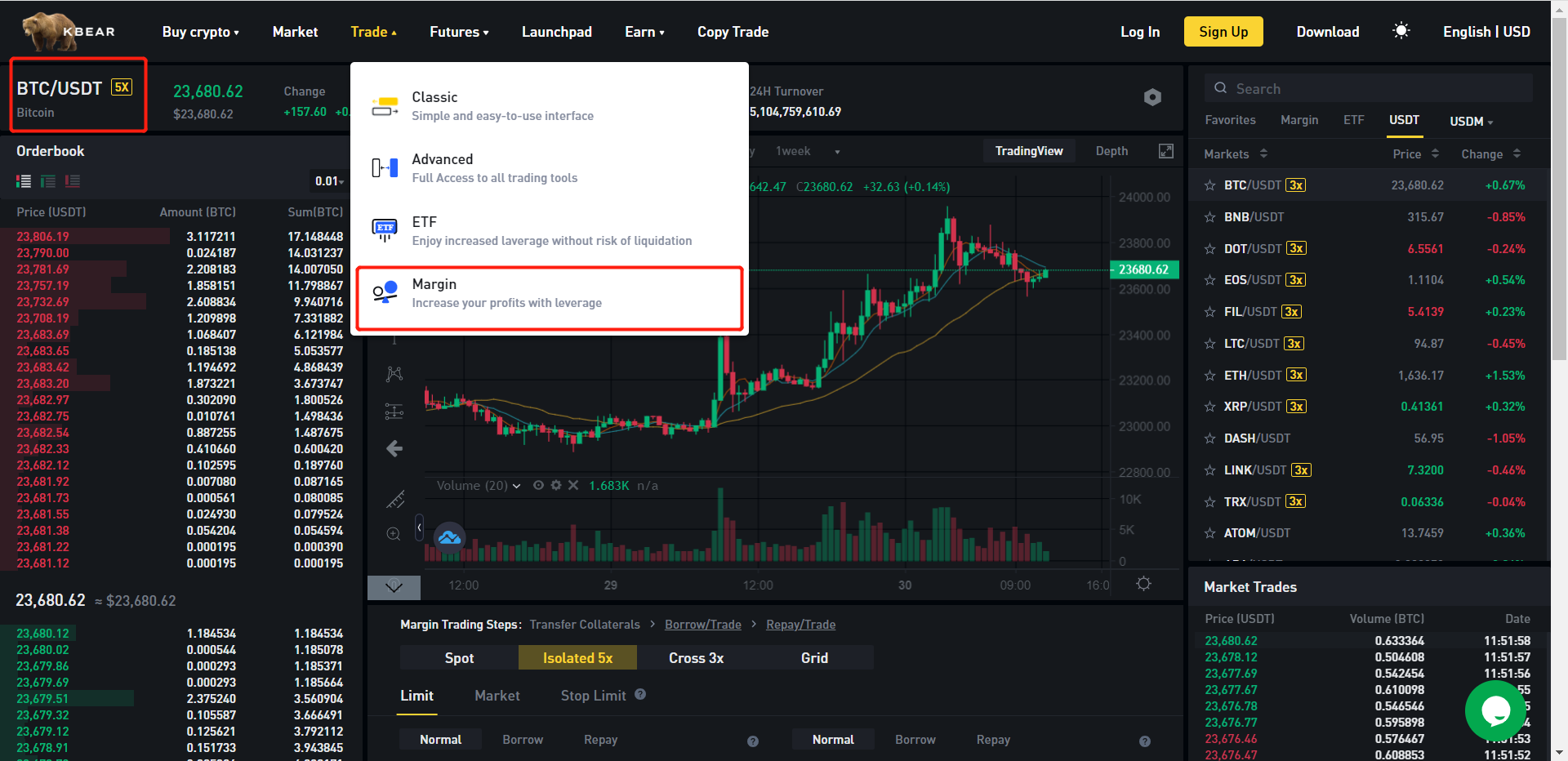
Task: Open Volume indicator gear settings
Action: [x=556, y=485]
